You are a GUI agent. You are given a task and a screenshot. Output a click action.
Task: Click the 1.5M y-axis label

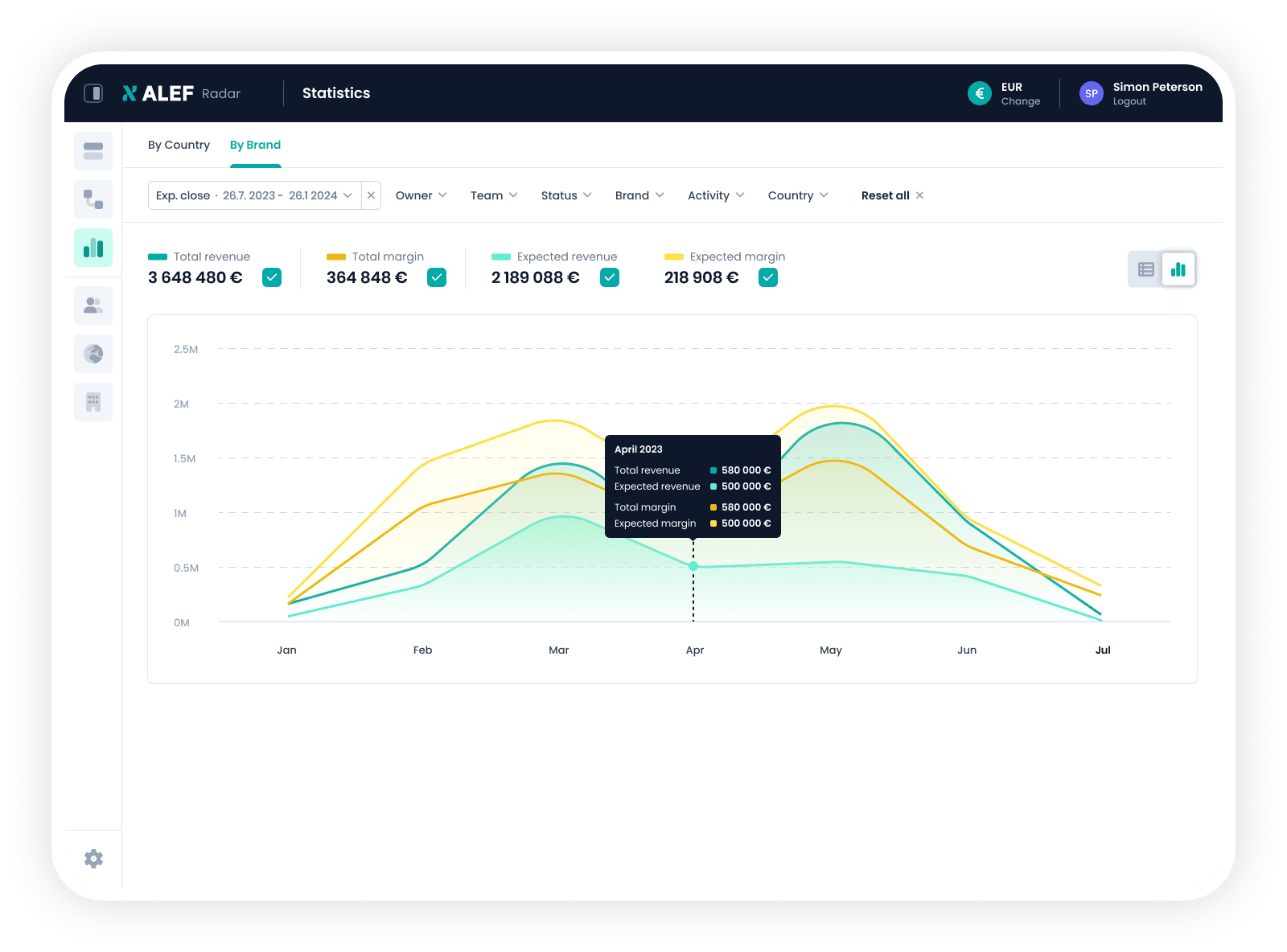click(185, 458)
